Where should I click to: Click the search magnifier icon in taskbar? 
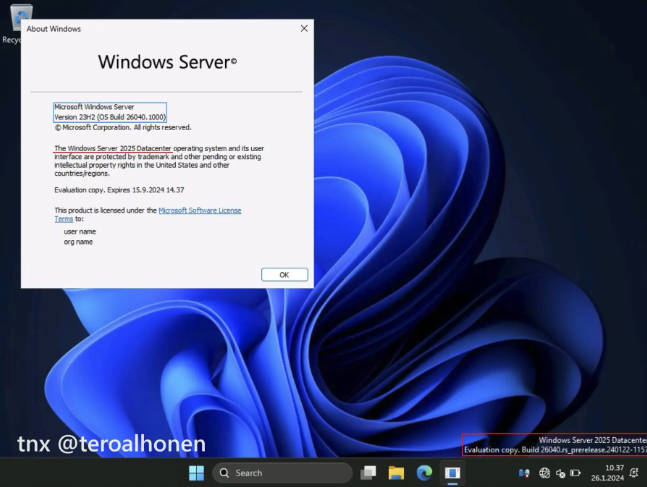[x=224, y=473]
